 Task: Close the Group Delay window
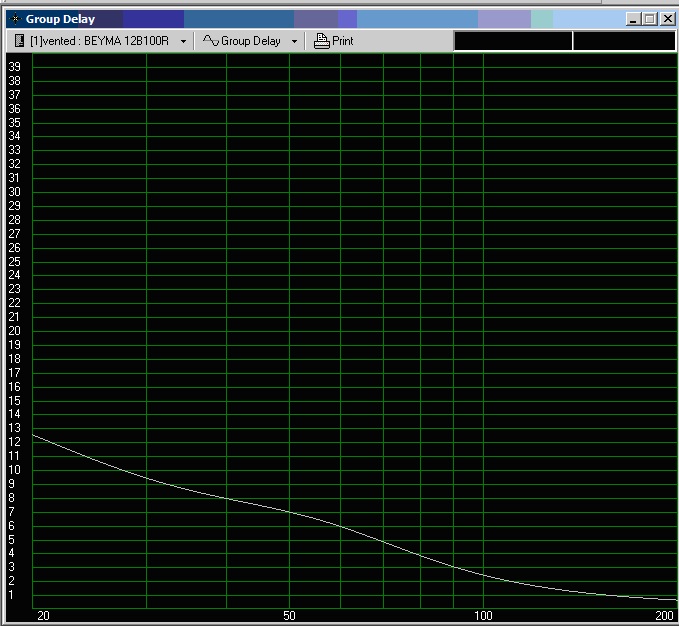[667, 19]
